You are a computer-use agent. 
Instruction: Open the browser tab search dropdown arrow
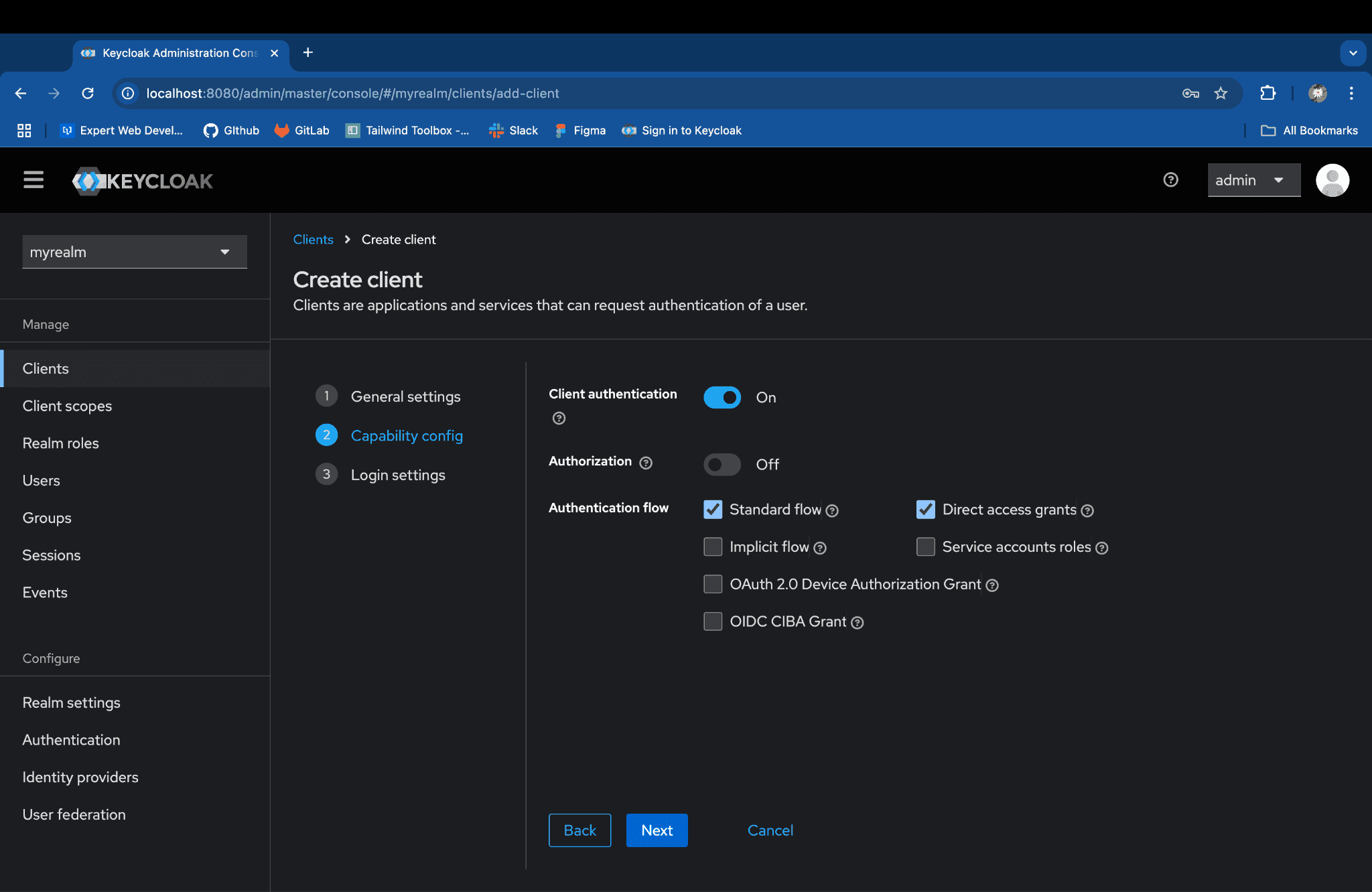tap(1353, 53)
